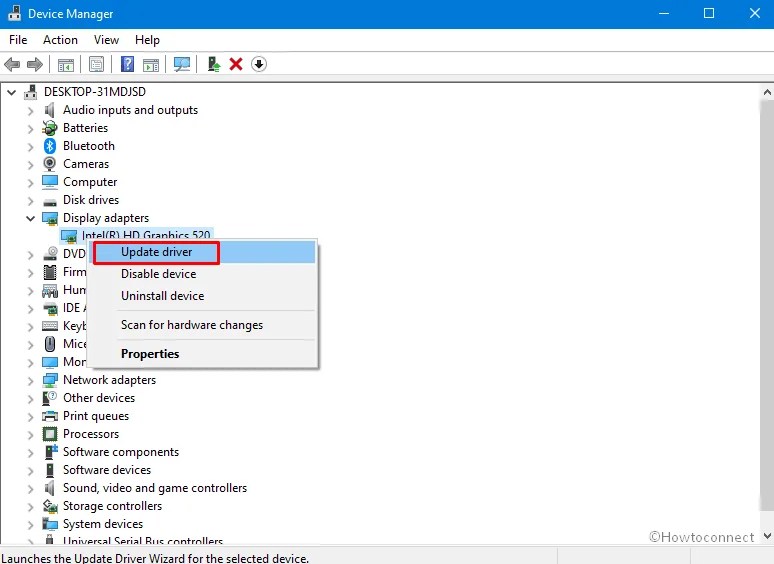
Task: Click the Back arrow toolbar icon
Action: pos(12,64)
